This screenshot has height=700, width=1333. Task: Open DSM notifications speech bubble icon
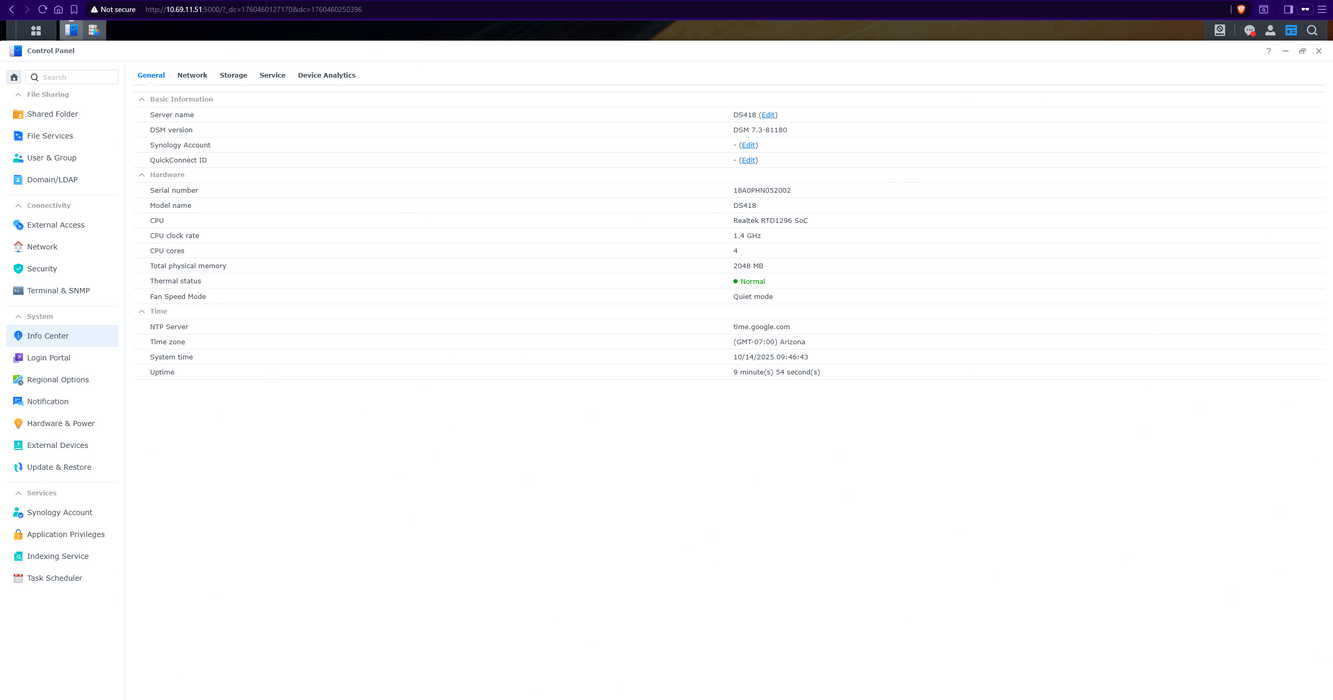1249,31
